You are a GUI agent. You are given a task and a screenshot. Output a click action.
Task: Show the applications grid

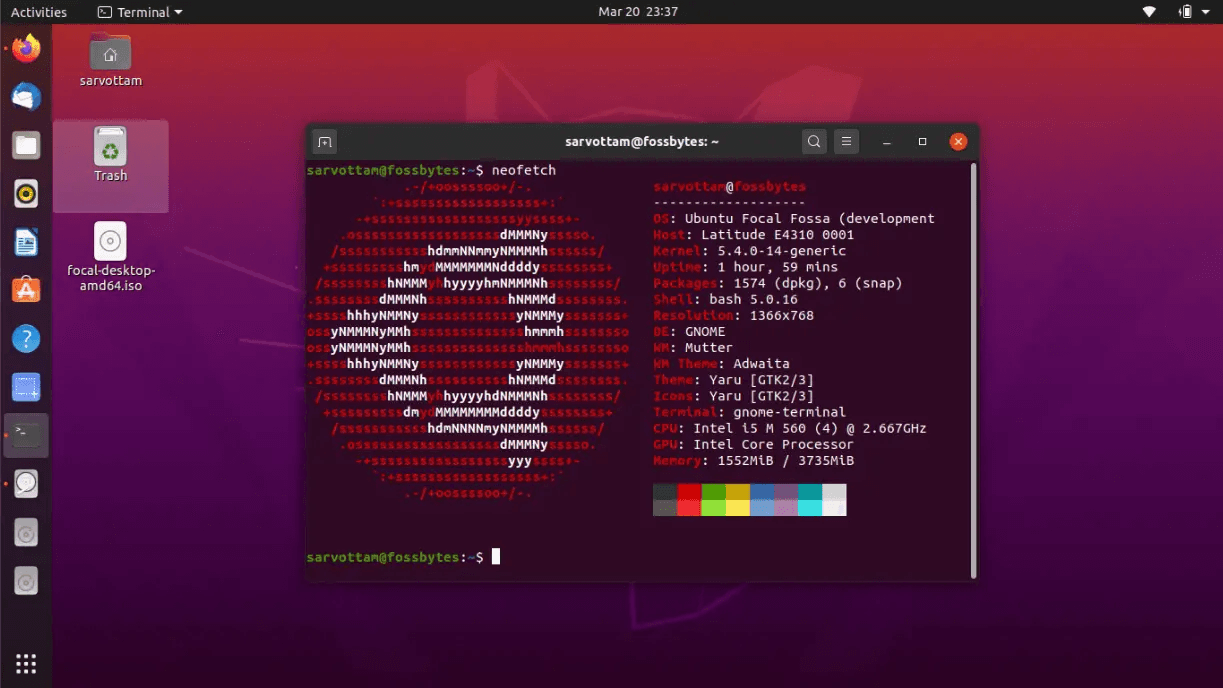[x=26, y=663]
